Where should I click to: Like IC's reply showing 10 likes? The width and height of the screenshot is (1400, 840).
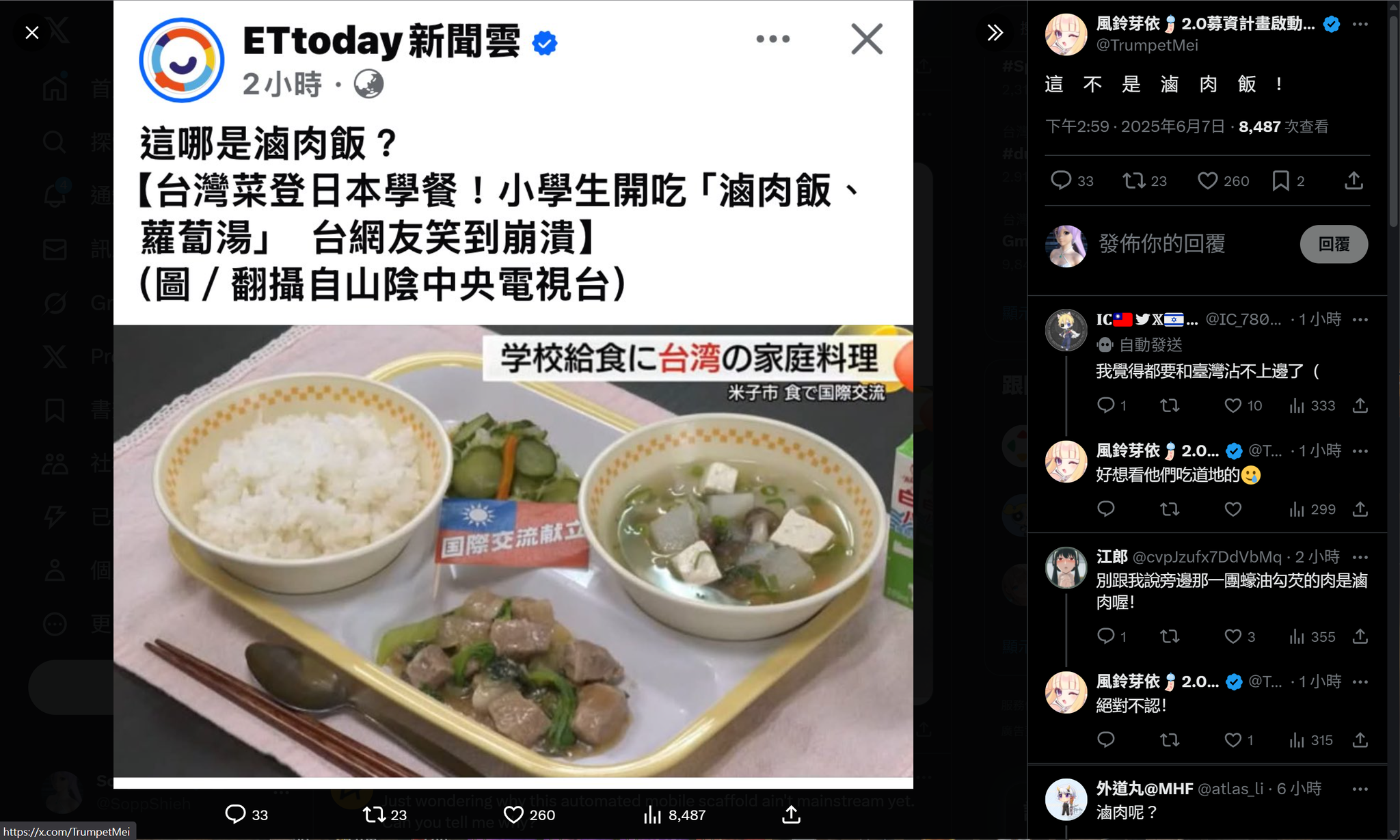1233,406
